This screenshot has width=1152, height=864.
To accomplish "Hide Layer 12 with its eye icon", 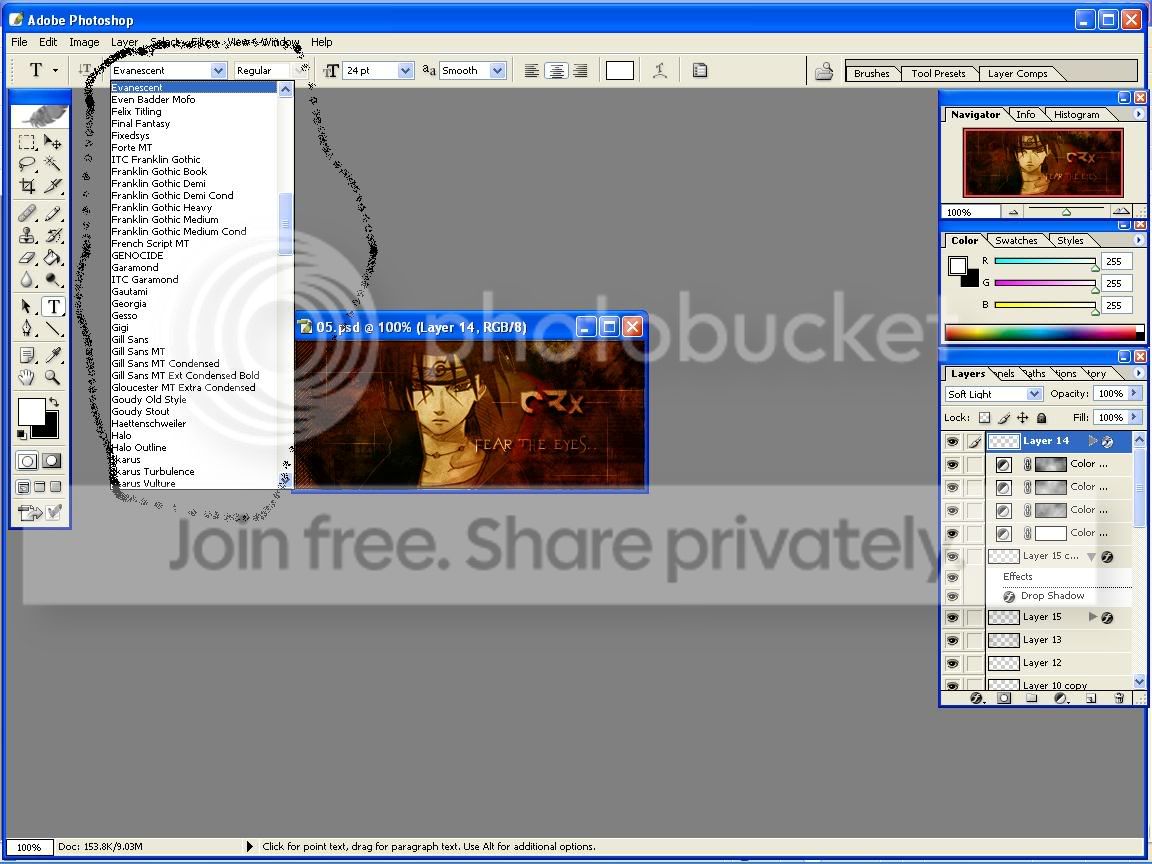I will point(952,663).
